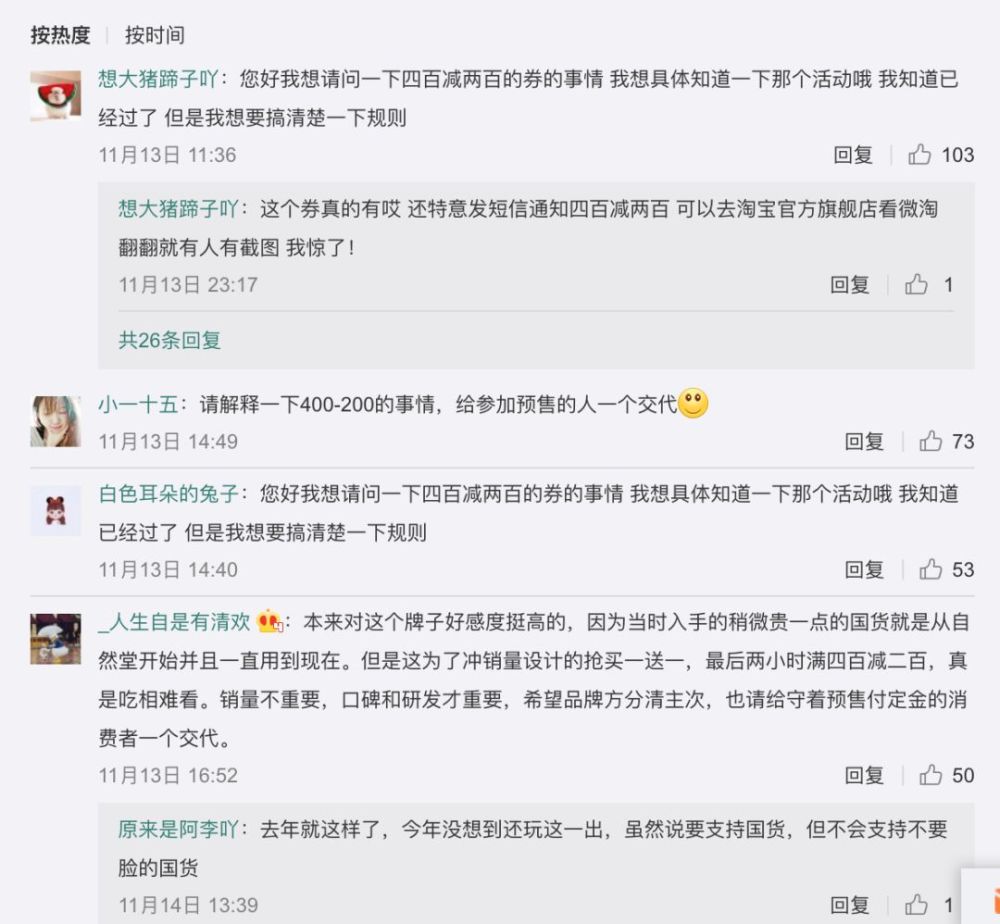Open 白色耳朵的兔子's avatar picture
Screen dimensions: 1000x924
(55, 511)
